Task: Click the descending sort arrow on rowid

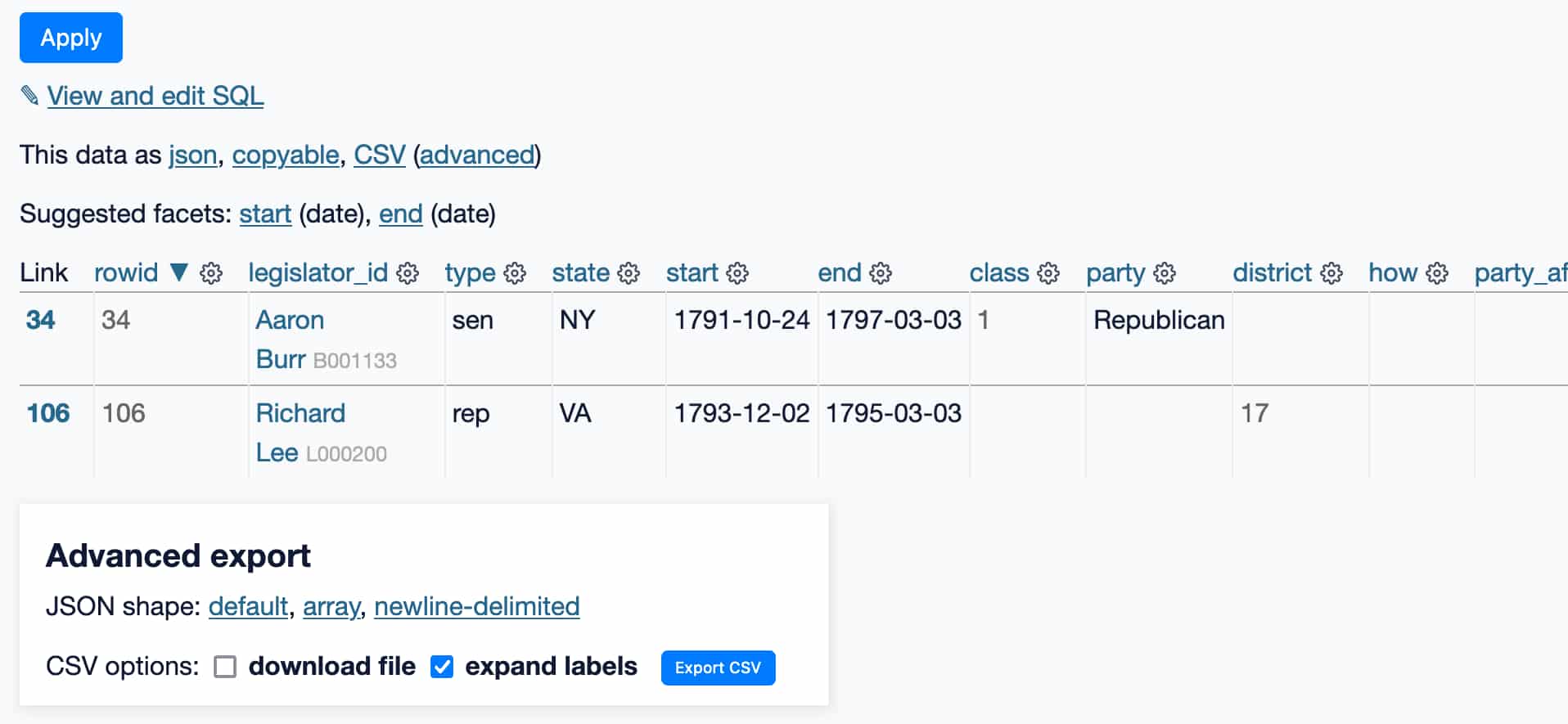Action: (x=180, y=273)
